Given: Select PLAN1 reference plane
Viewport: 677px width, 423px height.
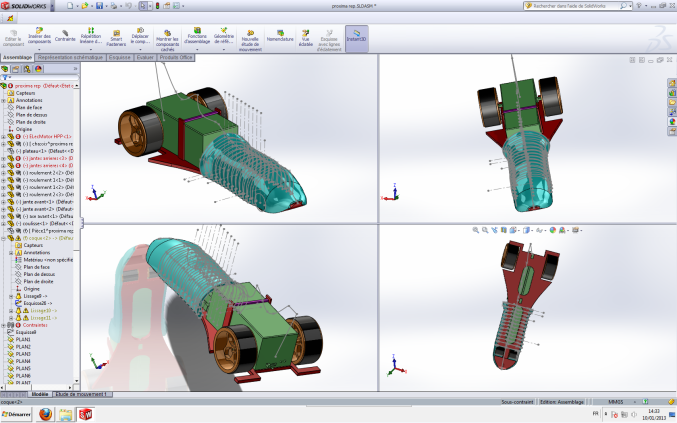Looking at the screenshot, I should (x=23, y=340).
